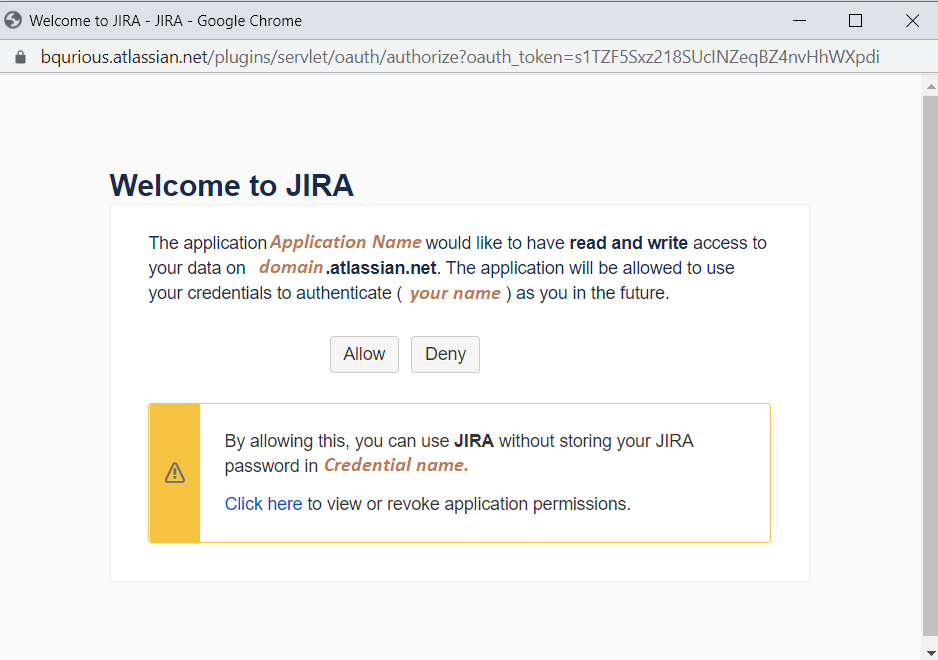Click the globe icon in title bar
The width and height of the screenshot is (938, 660).
[13, 20]
